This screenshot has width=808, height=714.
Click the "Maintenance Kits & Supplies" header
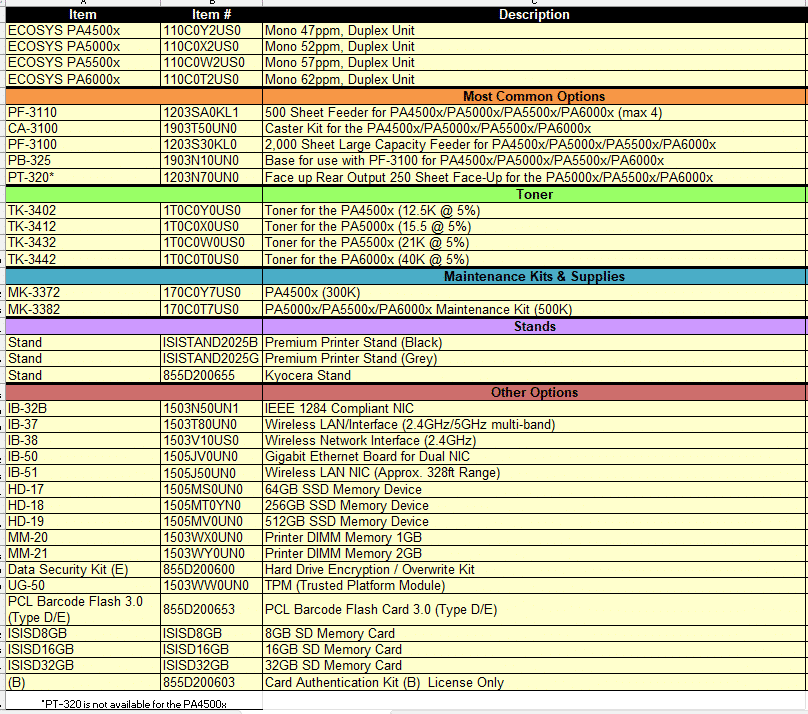[x=534, y=276]
